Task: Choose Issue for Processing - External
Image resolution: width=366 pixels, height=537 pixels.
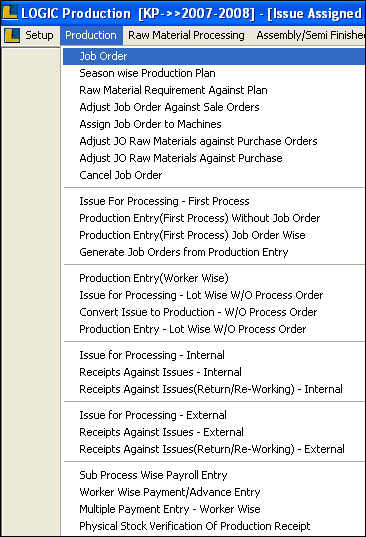Action: click(x=214, y=415)
